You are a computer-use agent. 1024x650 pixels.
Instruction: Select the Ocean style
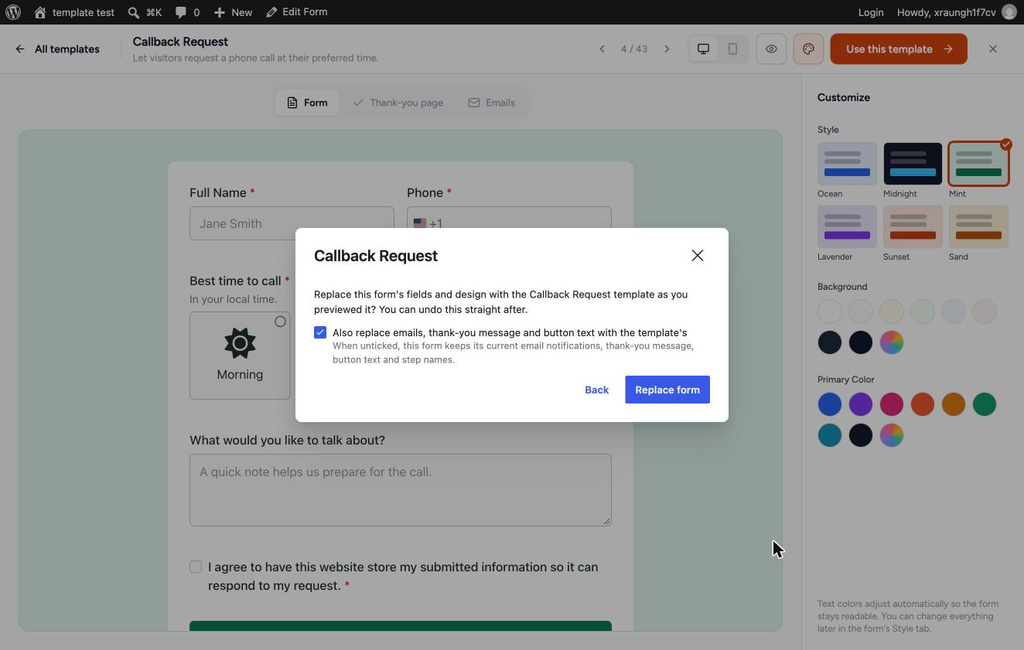click(847, 163)
